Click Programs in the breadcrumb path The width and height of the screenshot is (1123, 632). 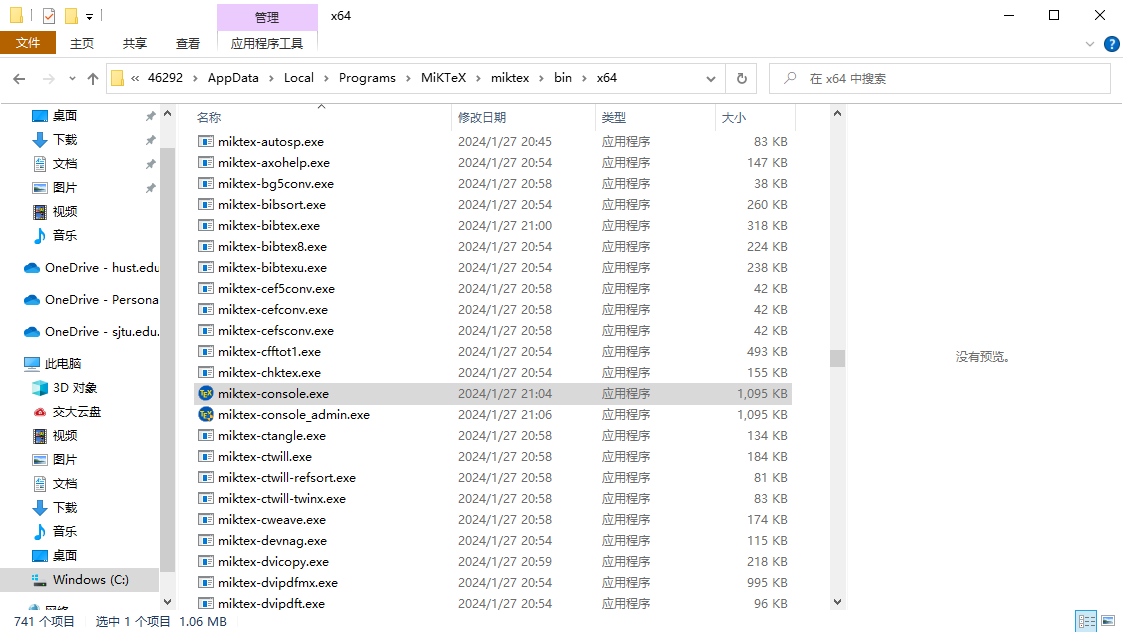[x=367, y=78]
